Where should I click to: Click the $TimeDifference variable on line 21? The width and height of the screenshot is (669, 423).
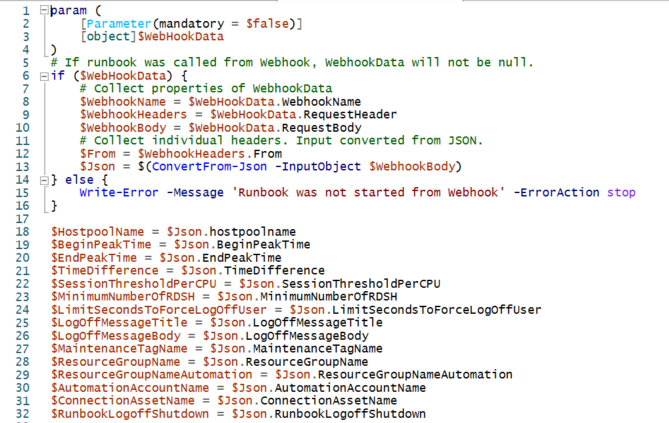pyautogui.click(x=105, y=271)
